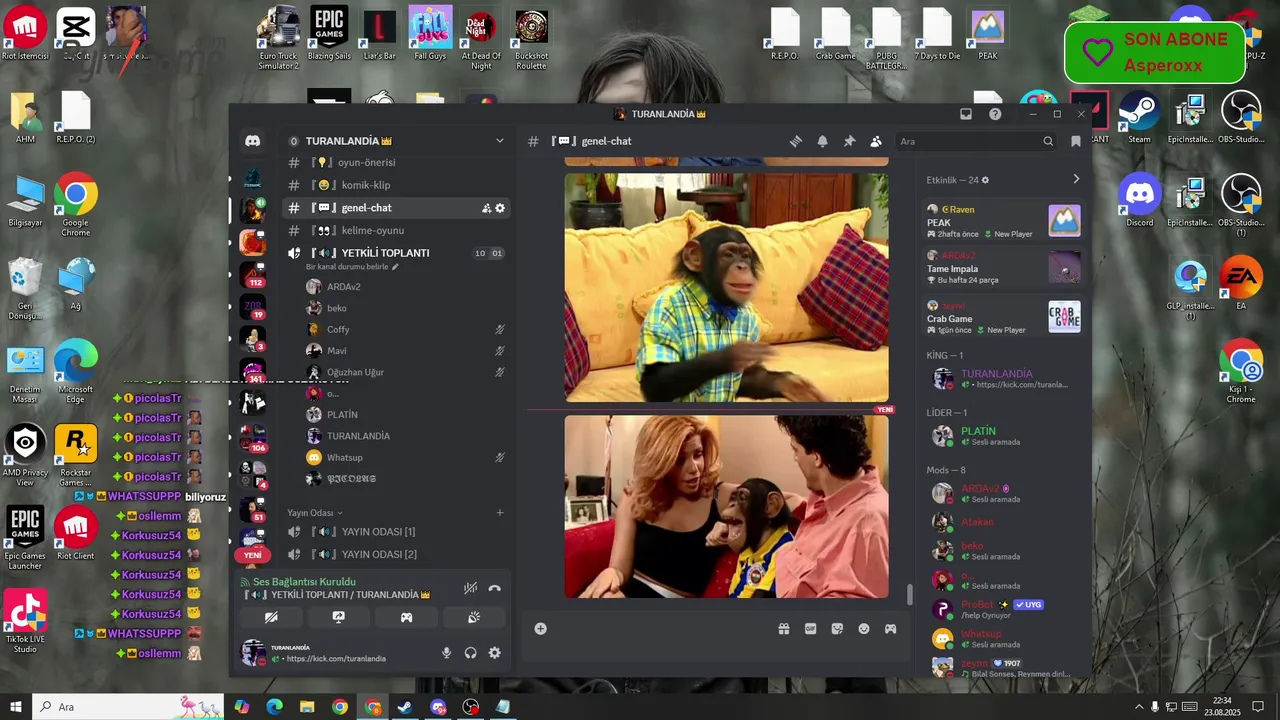The height and width of the screenshot is (720, 1280).
Task: Open notification settings bell icon
Action: point(822,141)
